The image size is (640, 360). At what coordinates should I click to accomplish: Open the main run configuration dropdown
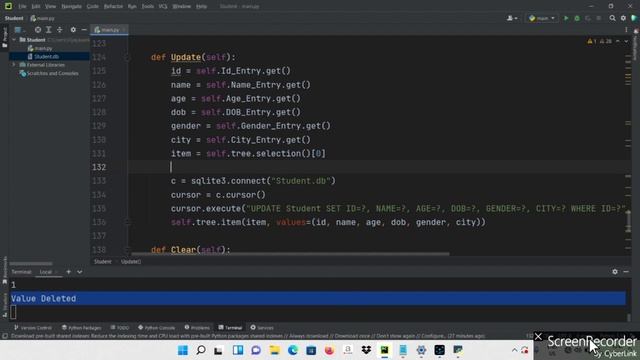pyautogui.click(x=542, y=18)
